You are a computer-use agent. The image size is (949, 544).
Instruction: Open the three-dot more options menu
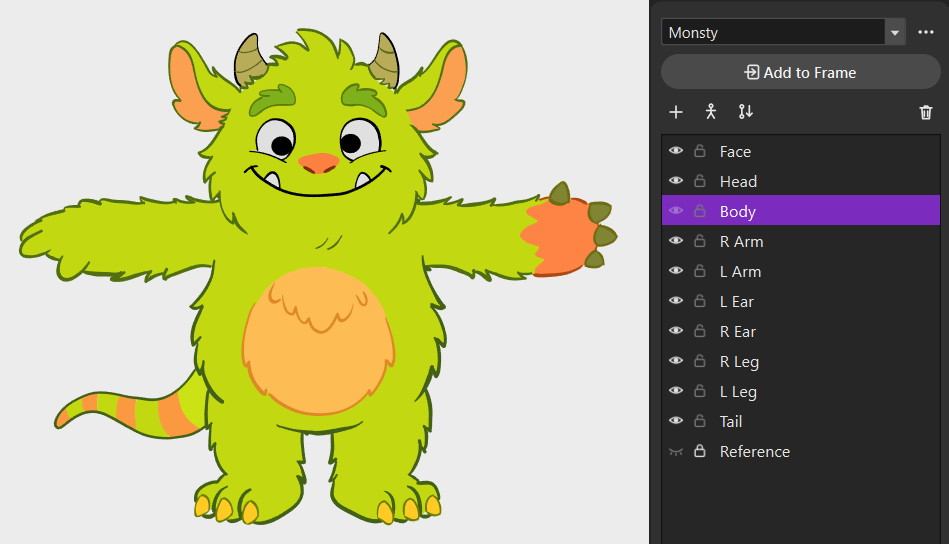point(925,33)
